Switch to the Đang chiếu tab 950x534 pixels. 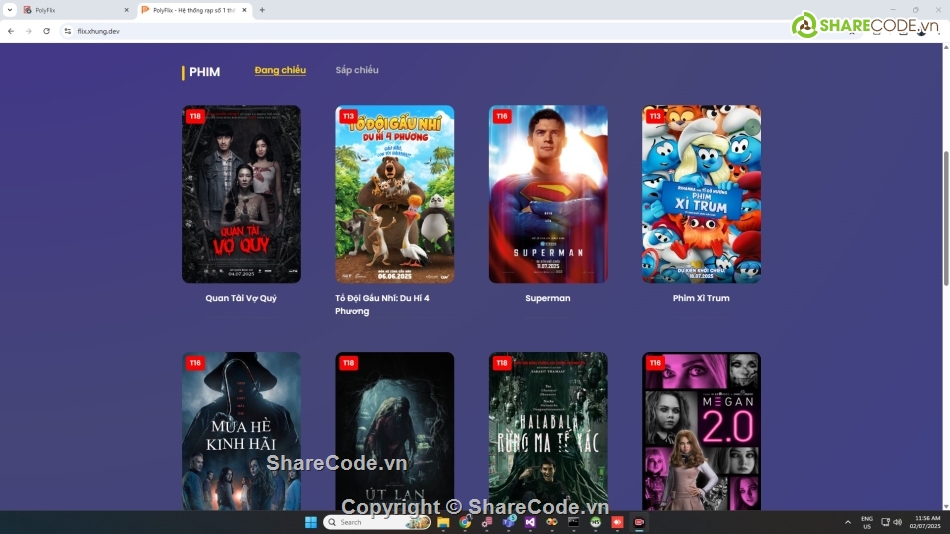280,70
